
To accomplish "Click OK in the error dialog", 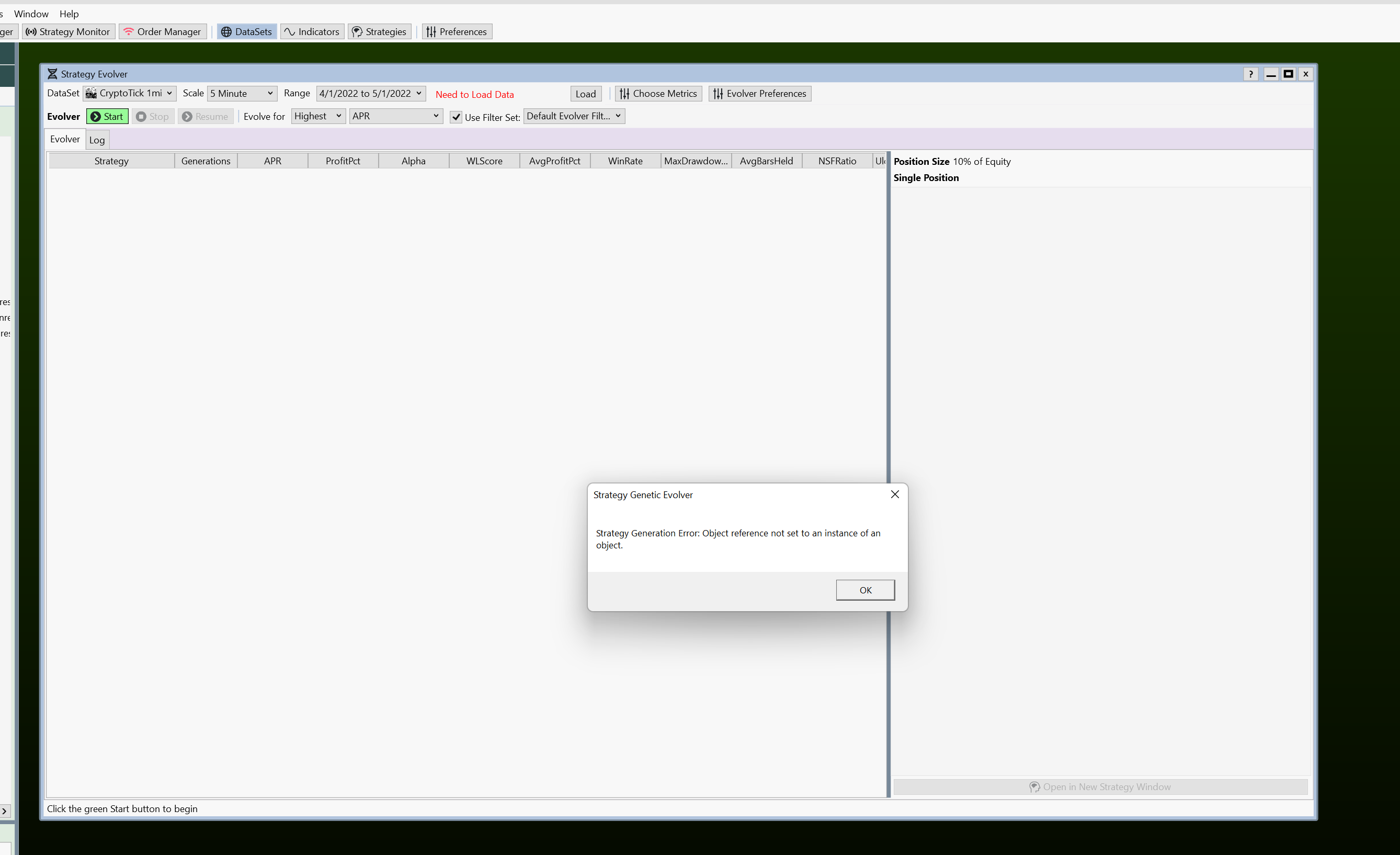I will pos(865,590).
